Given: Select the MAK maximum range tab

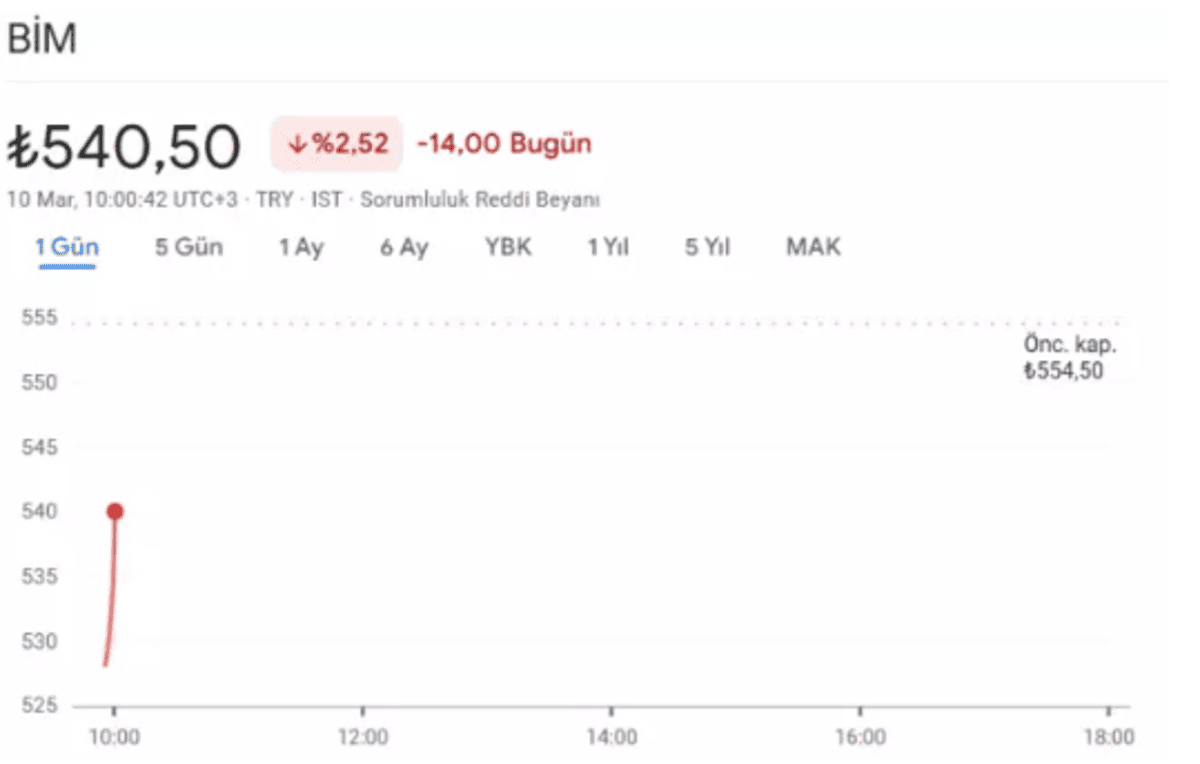Looking at the screenshot, I should [813, 246].
